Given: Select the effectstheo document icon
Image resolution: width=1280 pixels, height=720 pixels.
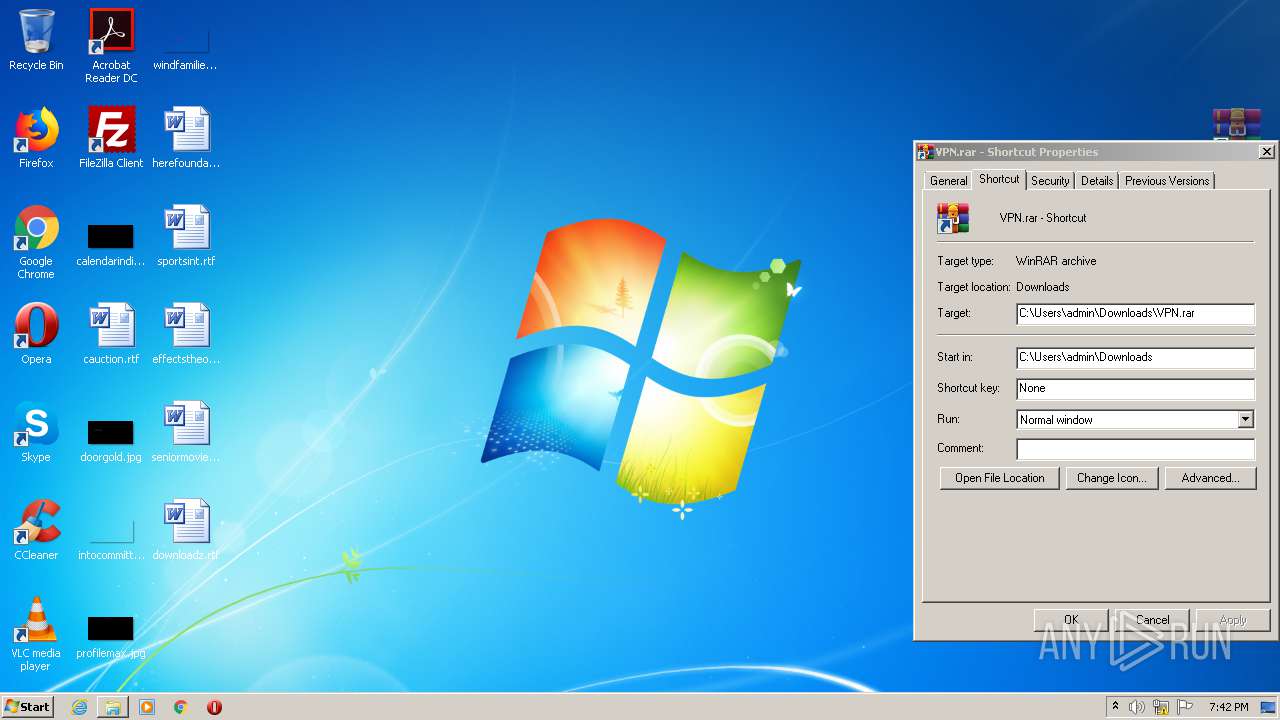Looking at the screenshot, I should (186, 334).
